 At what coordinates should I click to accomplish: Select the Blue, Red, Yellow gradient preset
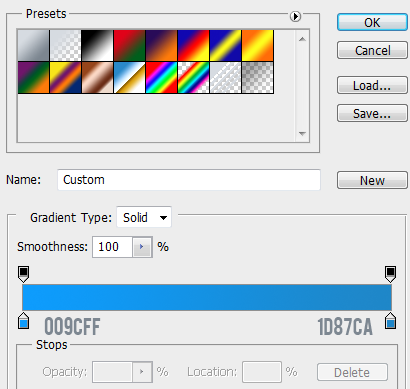coord(193,45)
